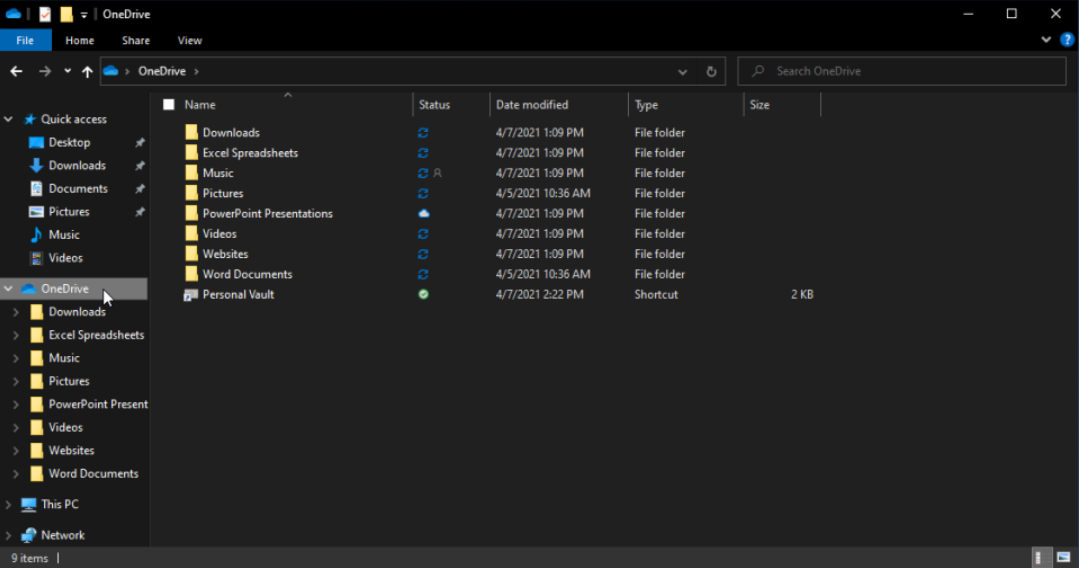
Task: Open the recent locations dropdown arrow
Action: pos(67,71)
